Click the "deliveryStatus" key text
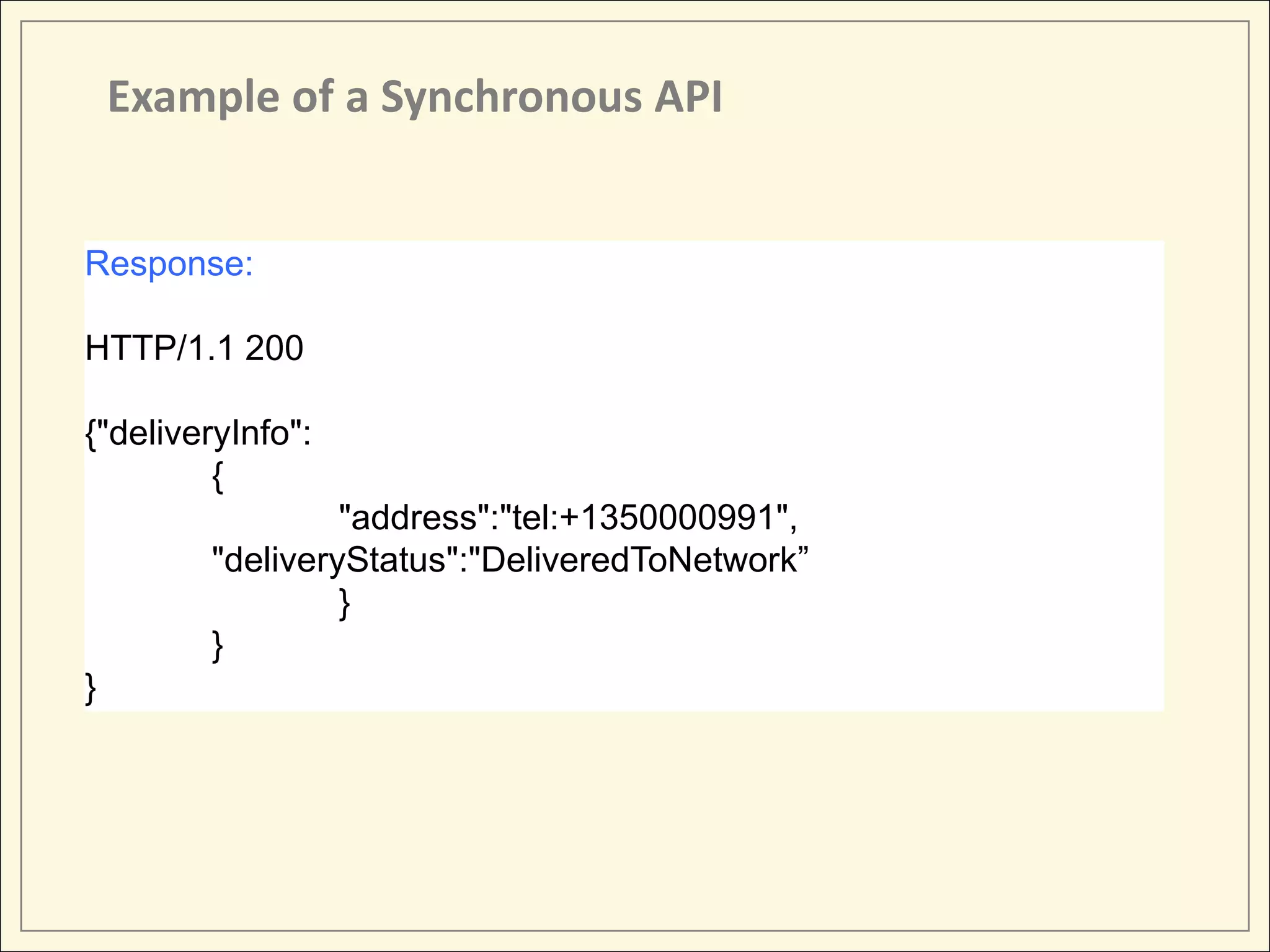 point(335,560)
